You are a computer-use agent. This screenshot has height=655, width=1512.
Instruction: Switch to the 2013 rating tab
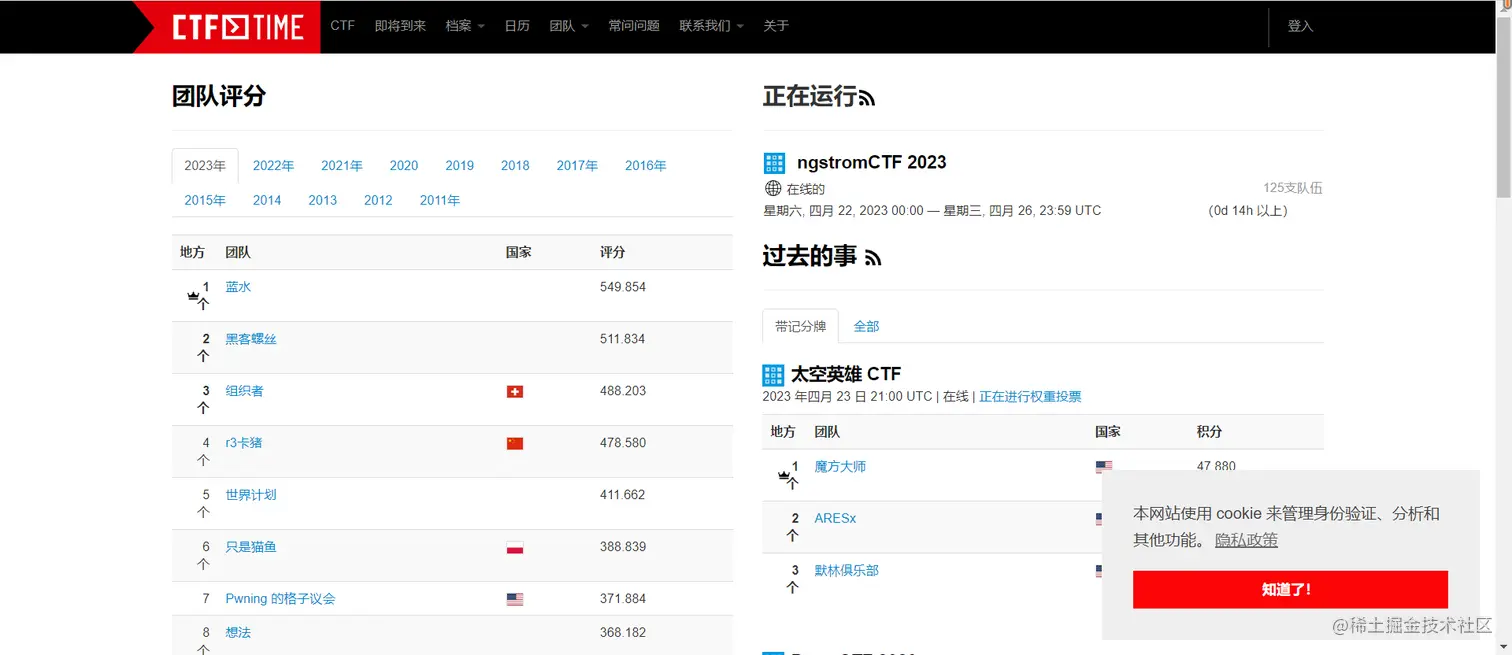(x=323, y=200)
